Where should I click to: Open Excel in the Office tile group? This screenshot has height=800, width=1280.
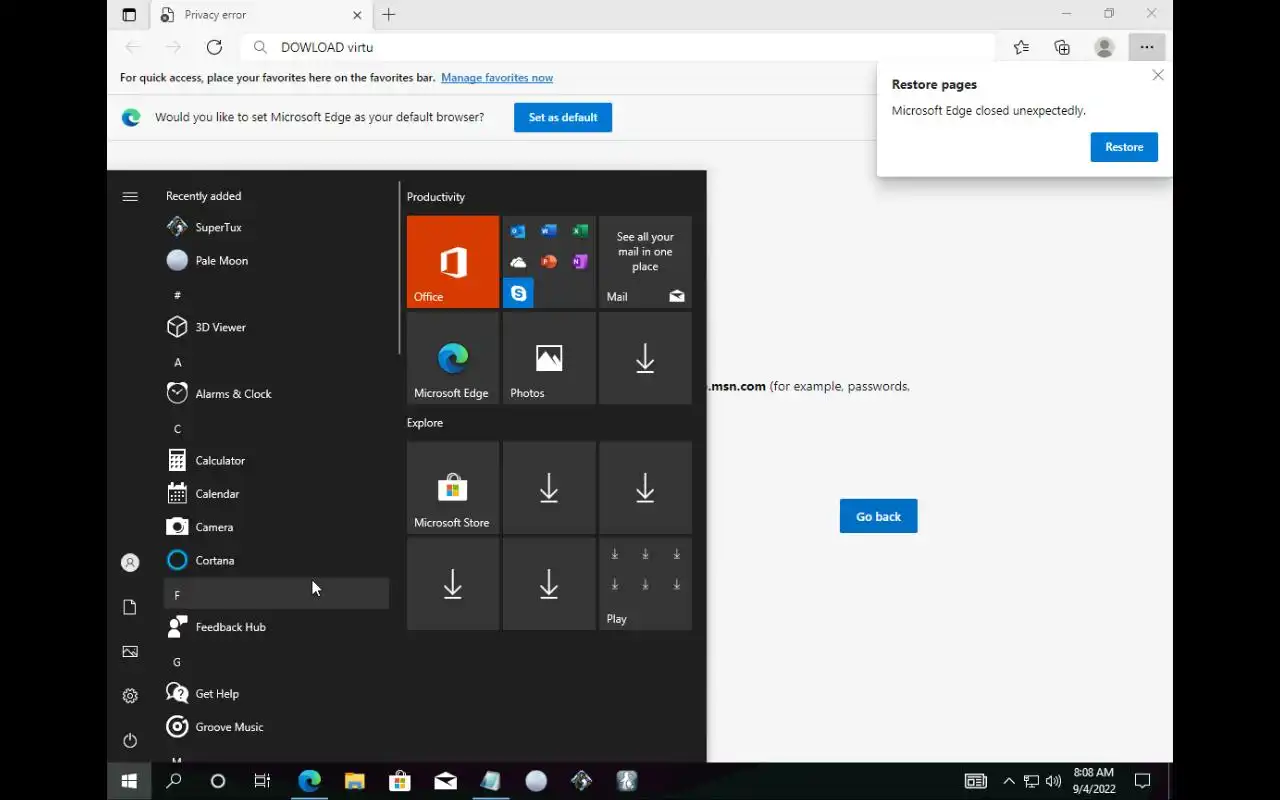(580, 231)
